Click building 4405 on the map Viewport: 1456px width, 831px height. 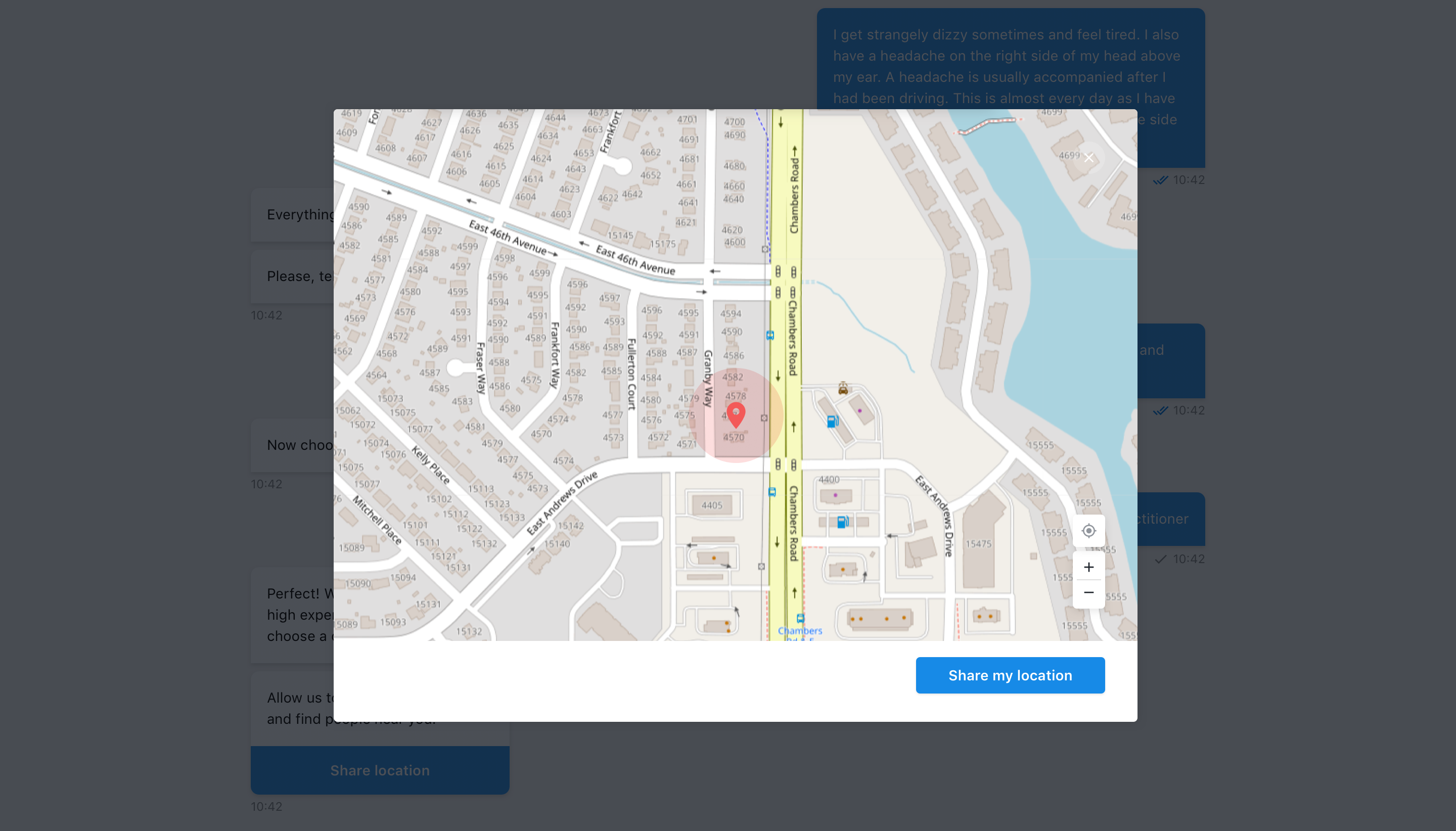pos(712,505)
